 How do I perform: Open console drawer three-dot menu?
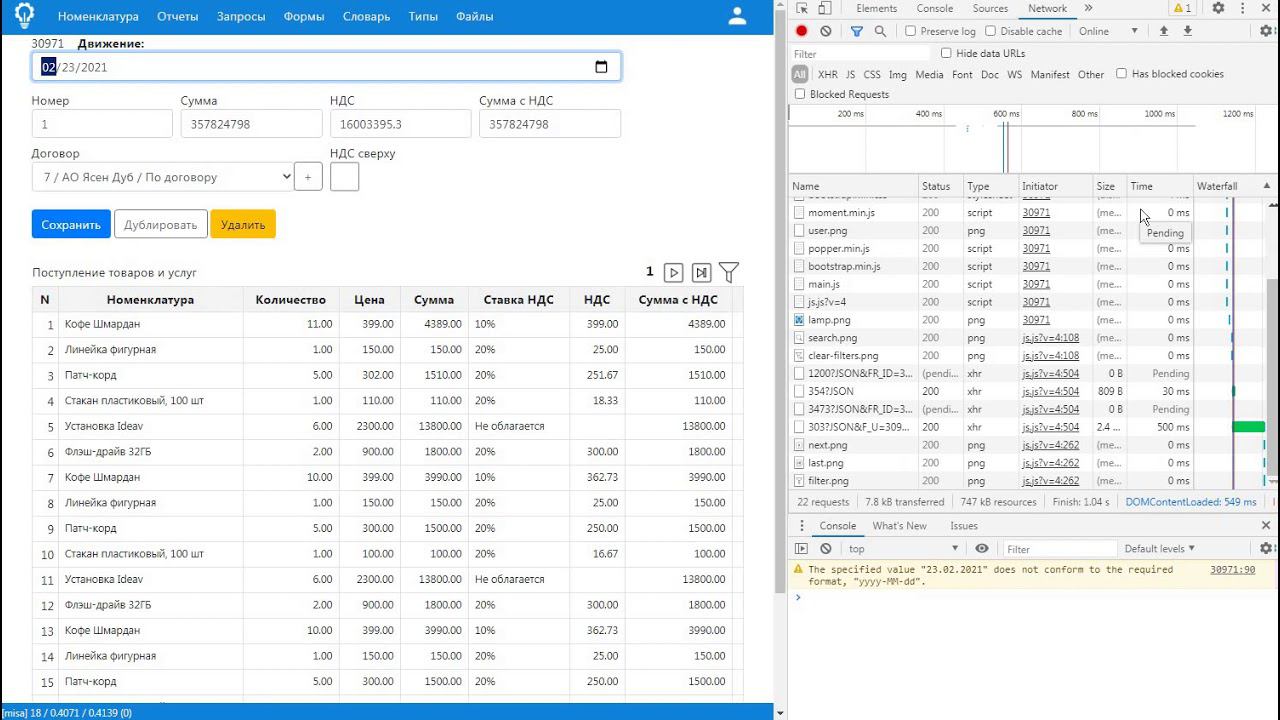point(801,526)
